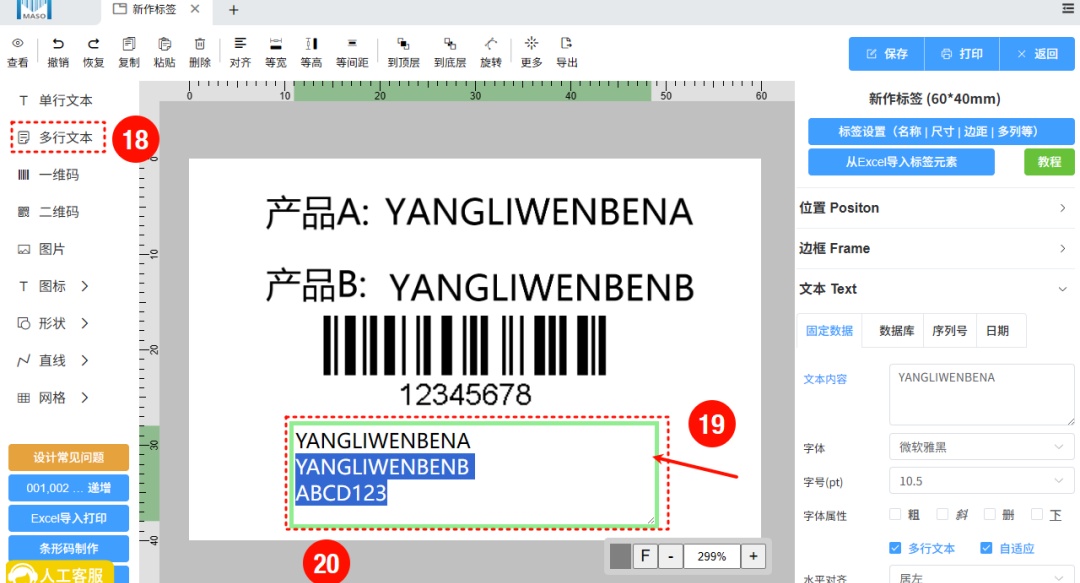Screen dimensions: 1080x583
Task: Open the 字号(pt) size dropdown
Action: point(982,481)
